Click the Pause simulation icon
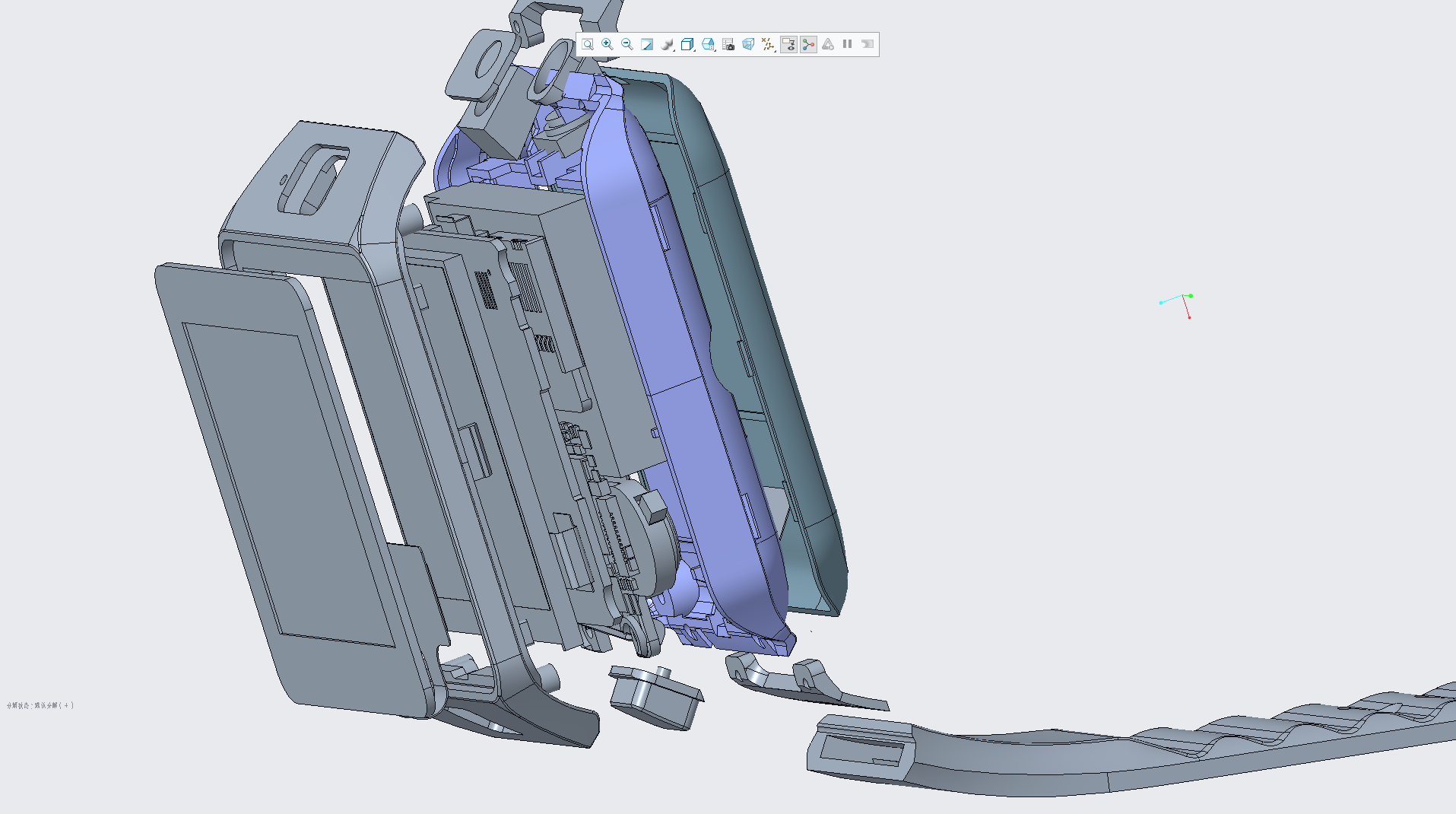Image resolution: width=1456 pixels, height=814 pixels. [847, 44]
